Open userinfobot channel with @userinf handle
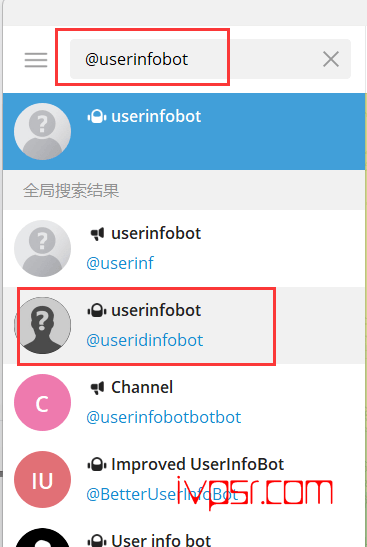Image resolution: width=367 pixels, height=547 pixels. [184, 248]
